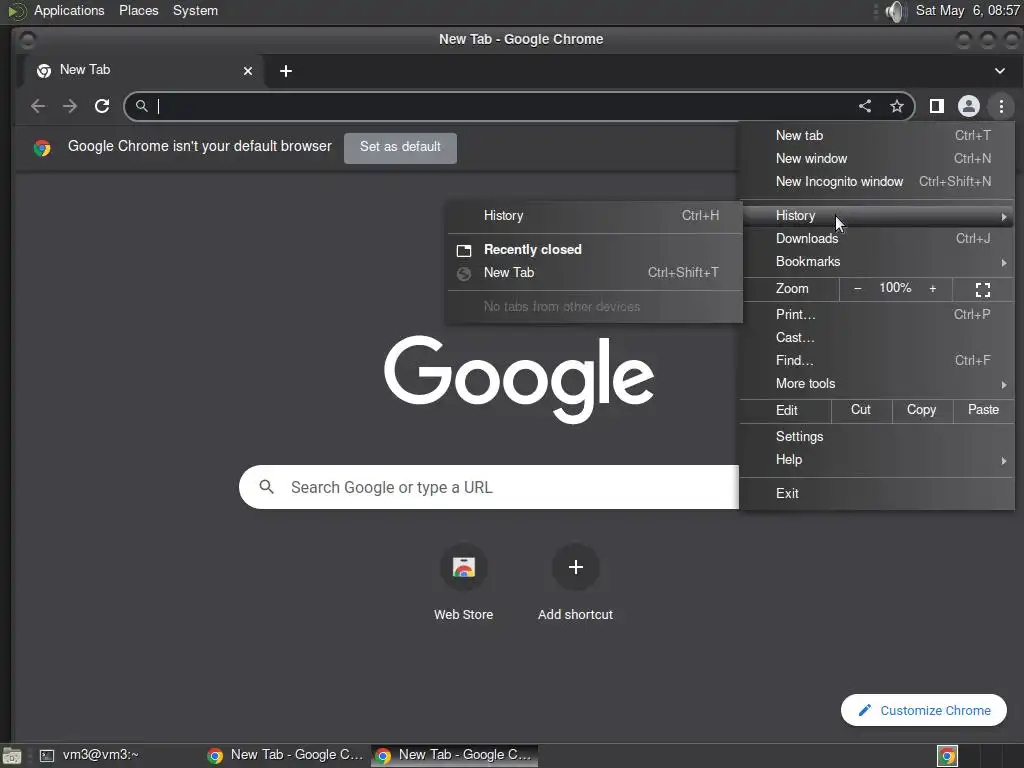
Task: Open the vm3@vm3:~ terminal taskbar item
Action: [x=89, y=755]
